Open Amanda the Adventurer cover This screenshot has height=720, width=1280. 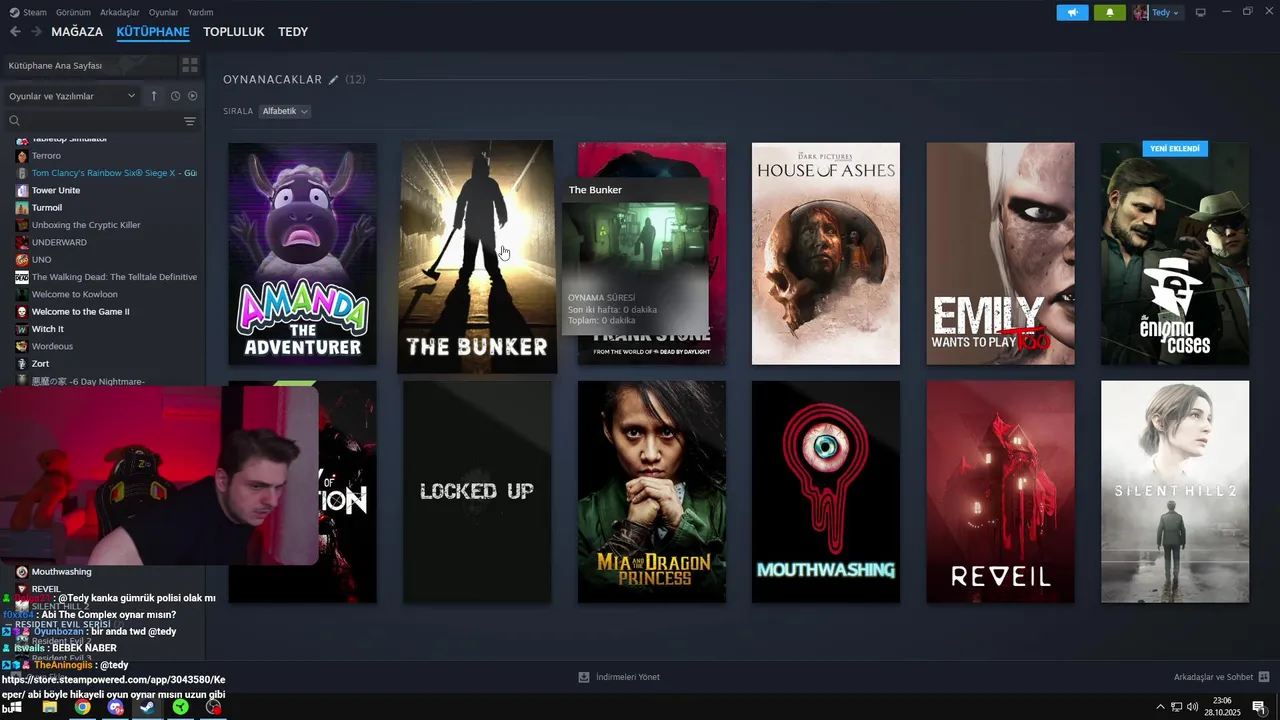303,253
